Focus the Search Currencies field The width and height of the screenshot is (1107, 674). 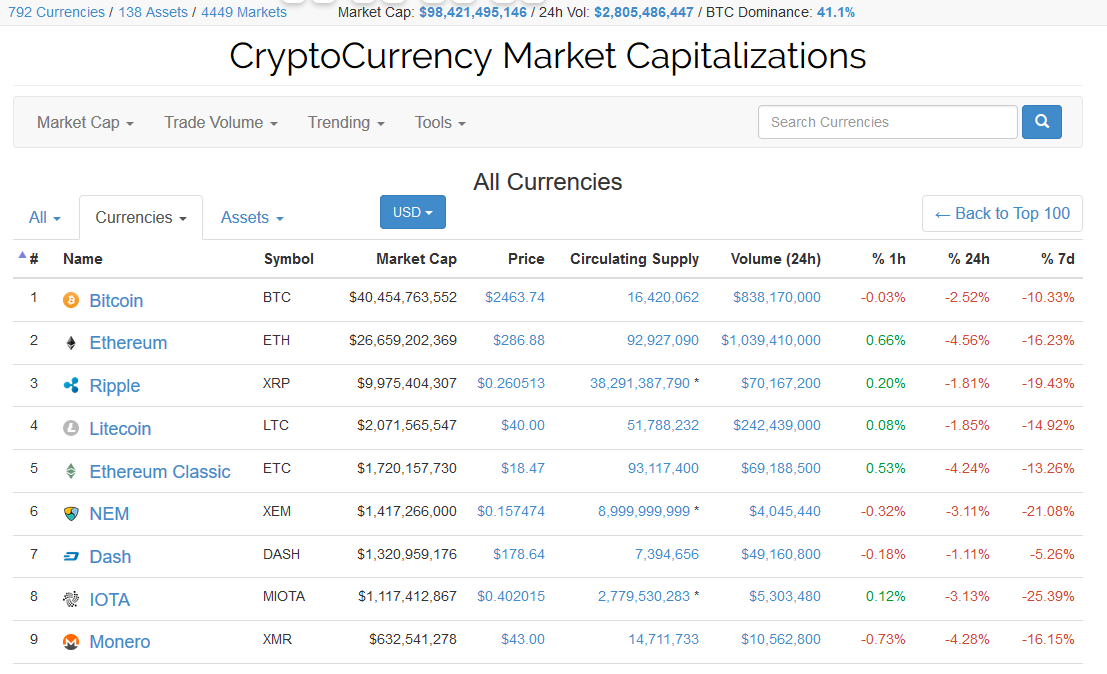point(887,122)
